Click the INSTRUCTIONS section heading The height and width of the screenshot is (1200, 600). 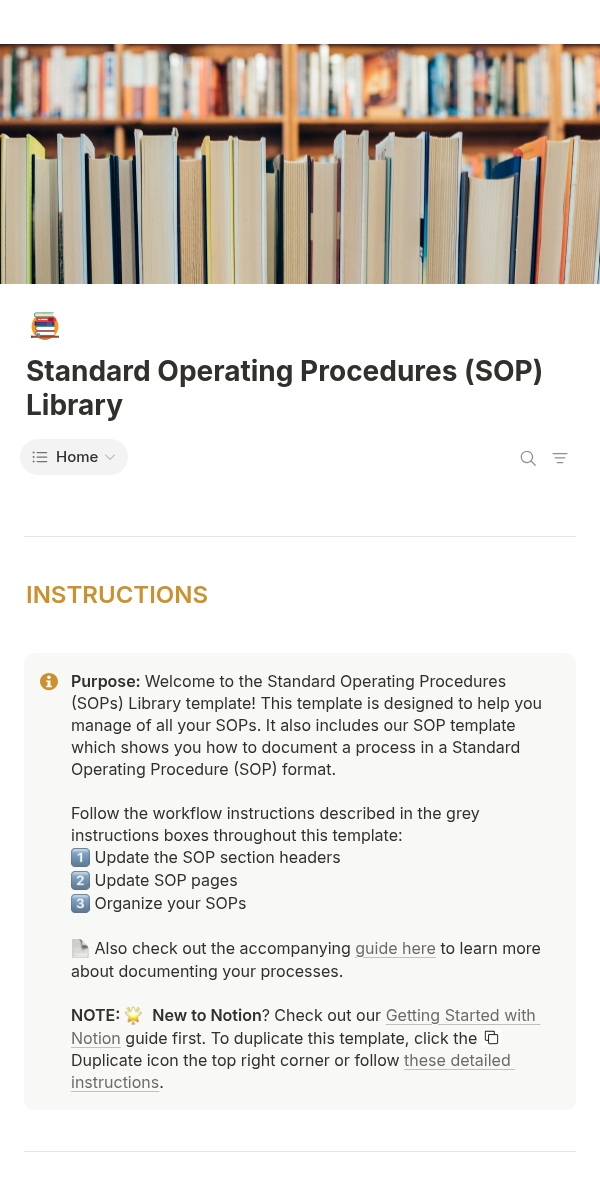(x=117, y=595)
